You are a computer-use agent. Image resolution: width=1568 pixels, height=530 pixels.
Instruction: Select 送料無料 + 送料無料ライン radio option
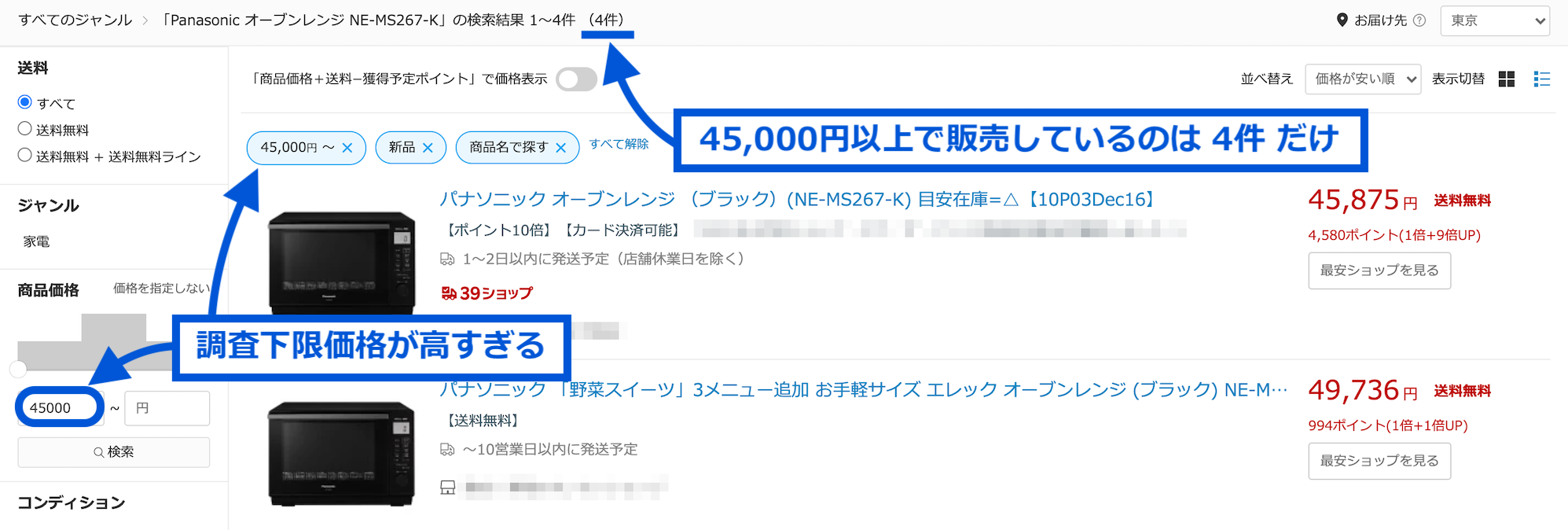tap(25, 155)
